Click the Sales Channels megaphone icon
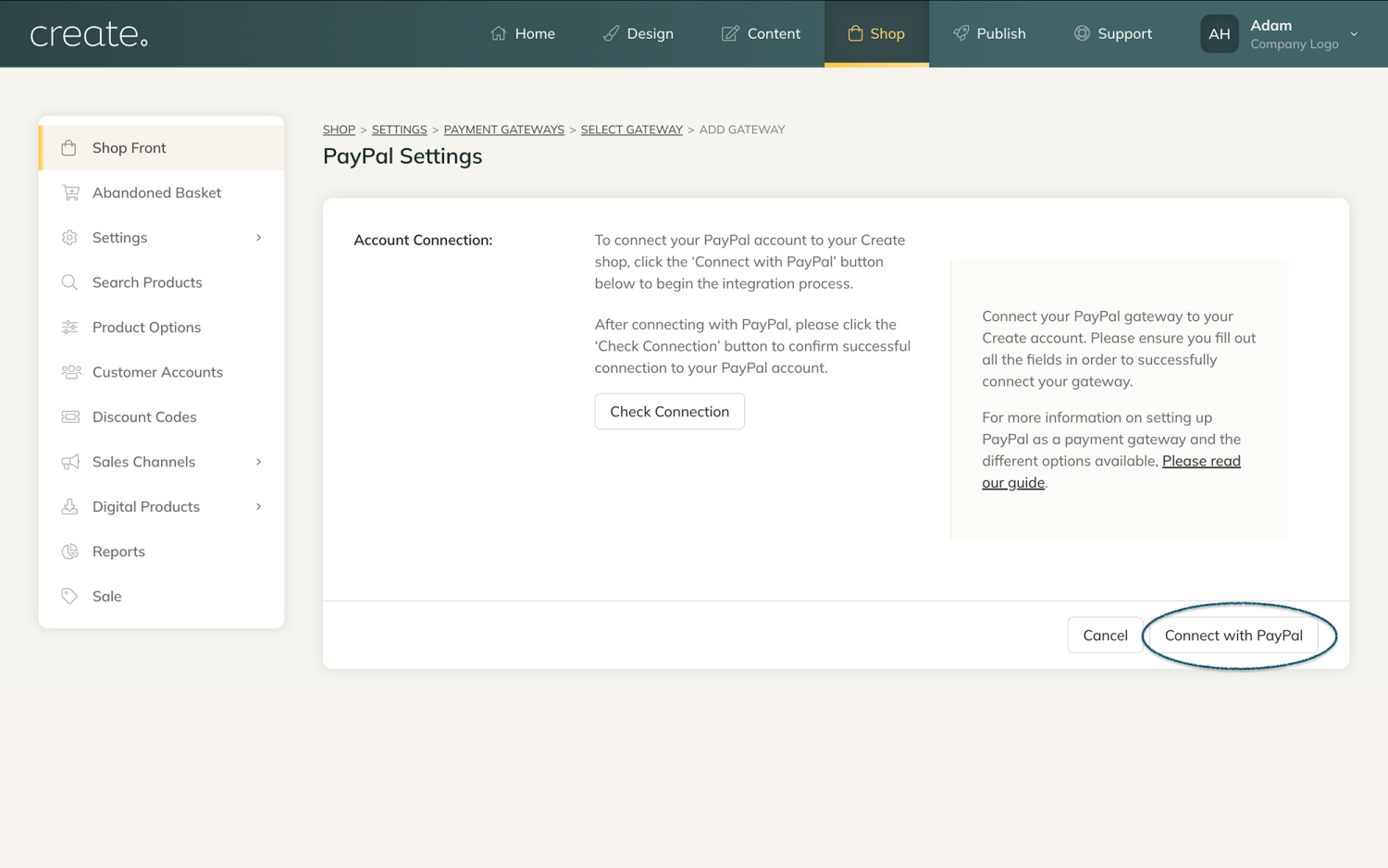This screenshot has width=1388, height=868. (70, 462)
